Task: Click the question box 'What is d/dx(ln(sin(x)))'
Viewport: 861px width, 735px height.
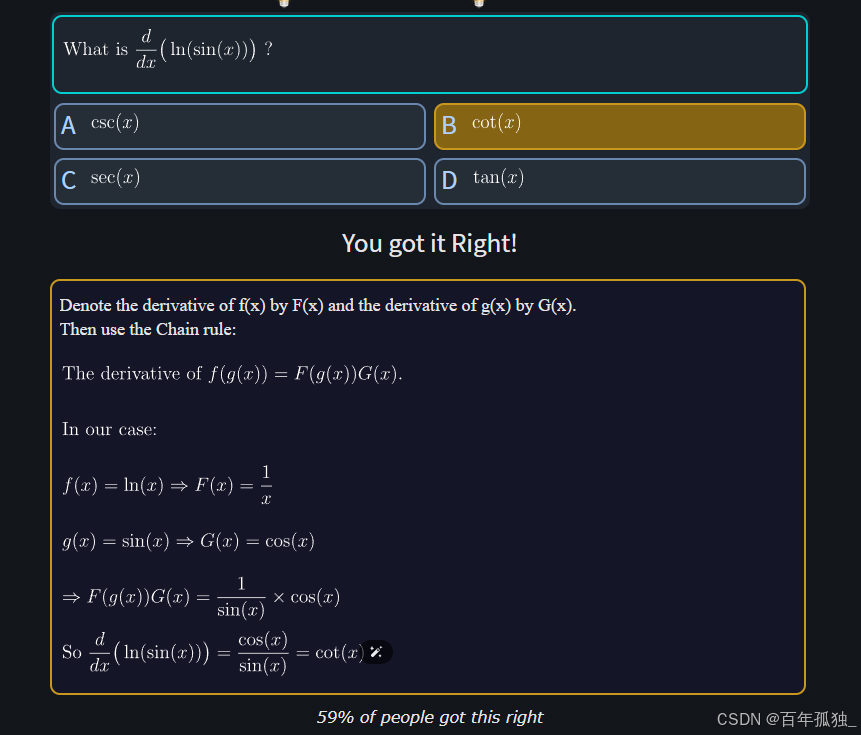Action: pos(429,54)
